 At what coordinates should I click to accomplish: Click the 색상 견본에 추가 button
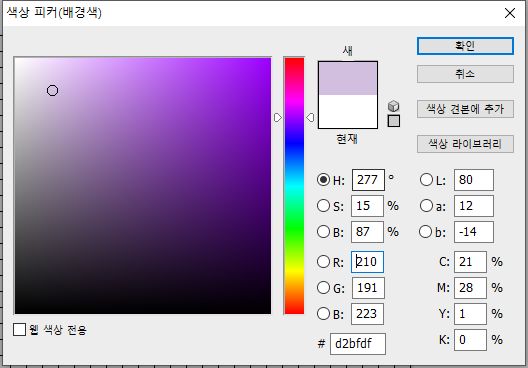point(465,109)
